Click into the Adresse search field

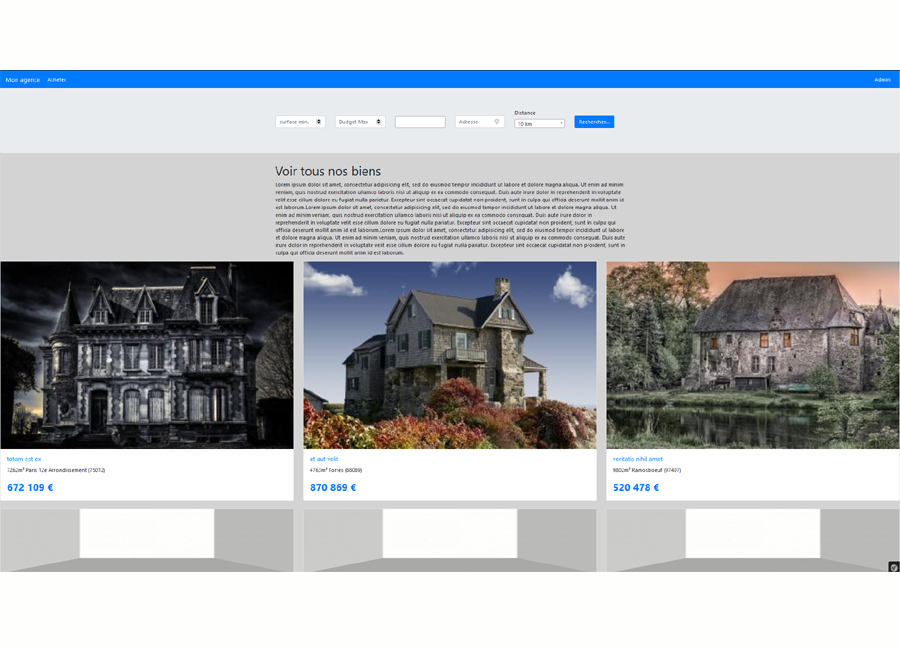tap(473, 122)
